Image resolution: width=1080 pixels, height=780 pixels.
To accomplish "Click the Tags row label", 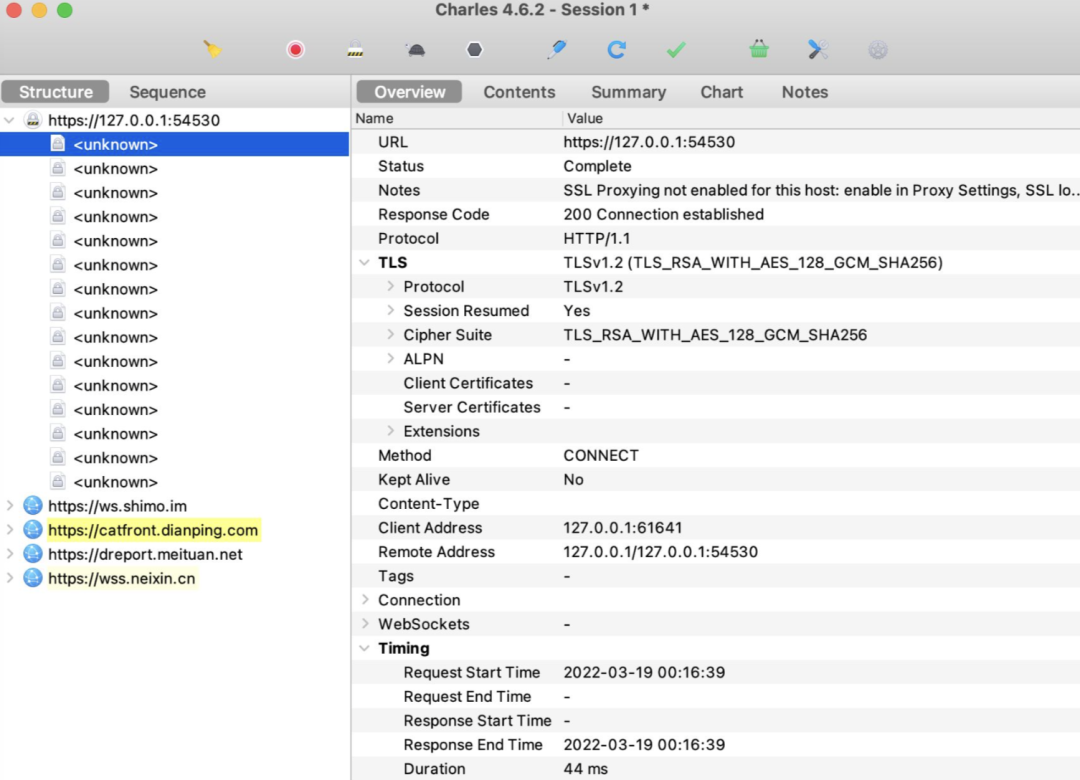I will (x=396, y=576).
